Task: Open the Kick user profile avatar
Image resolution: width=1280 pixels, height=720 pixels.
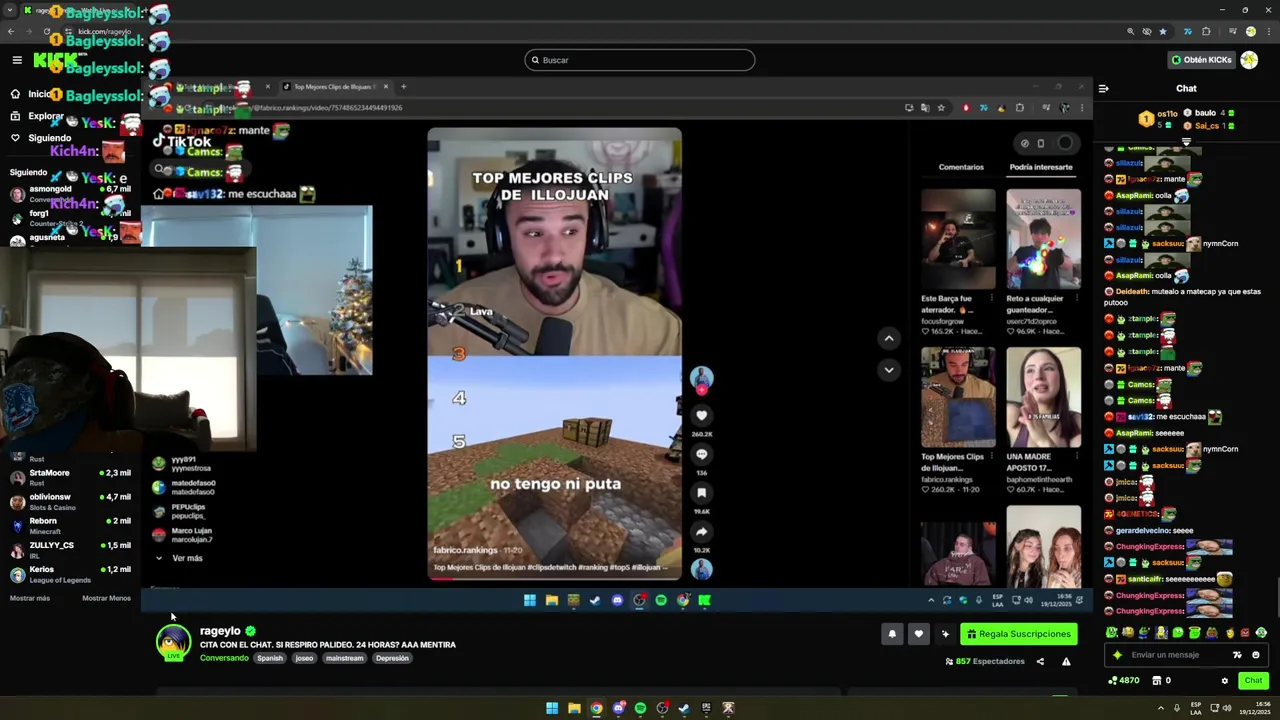Action: tap(1249, 60)
